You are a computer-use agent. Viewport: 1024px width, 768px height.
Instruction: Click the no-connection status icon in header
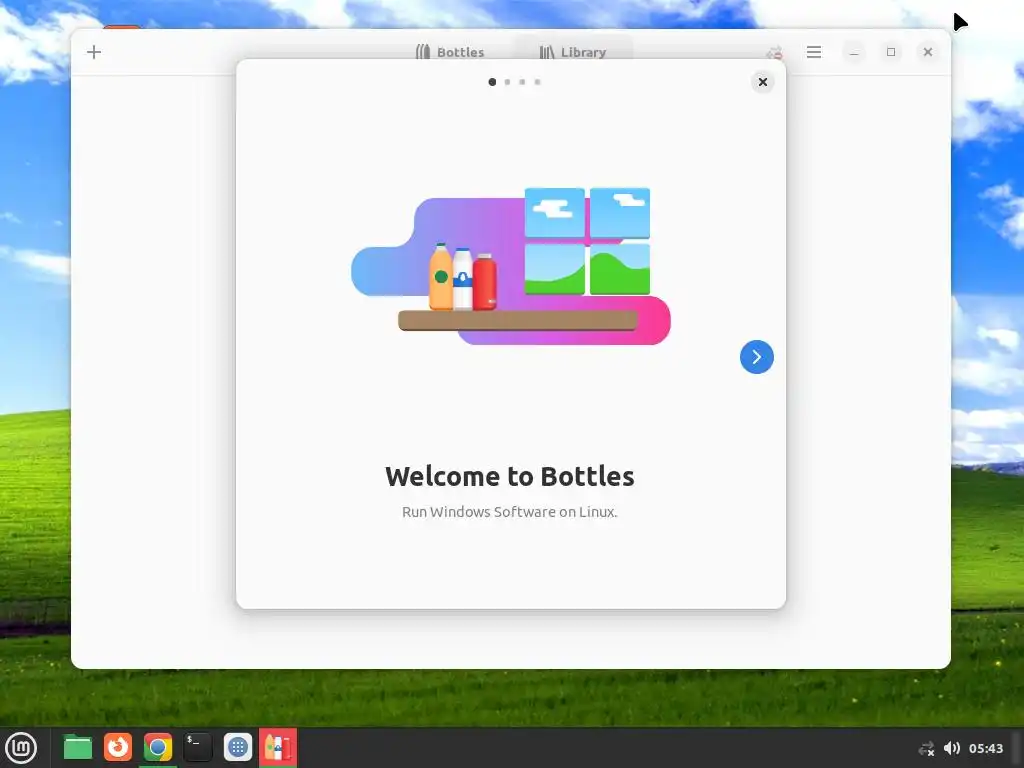(775, 52)
